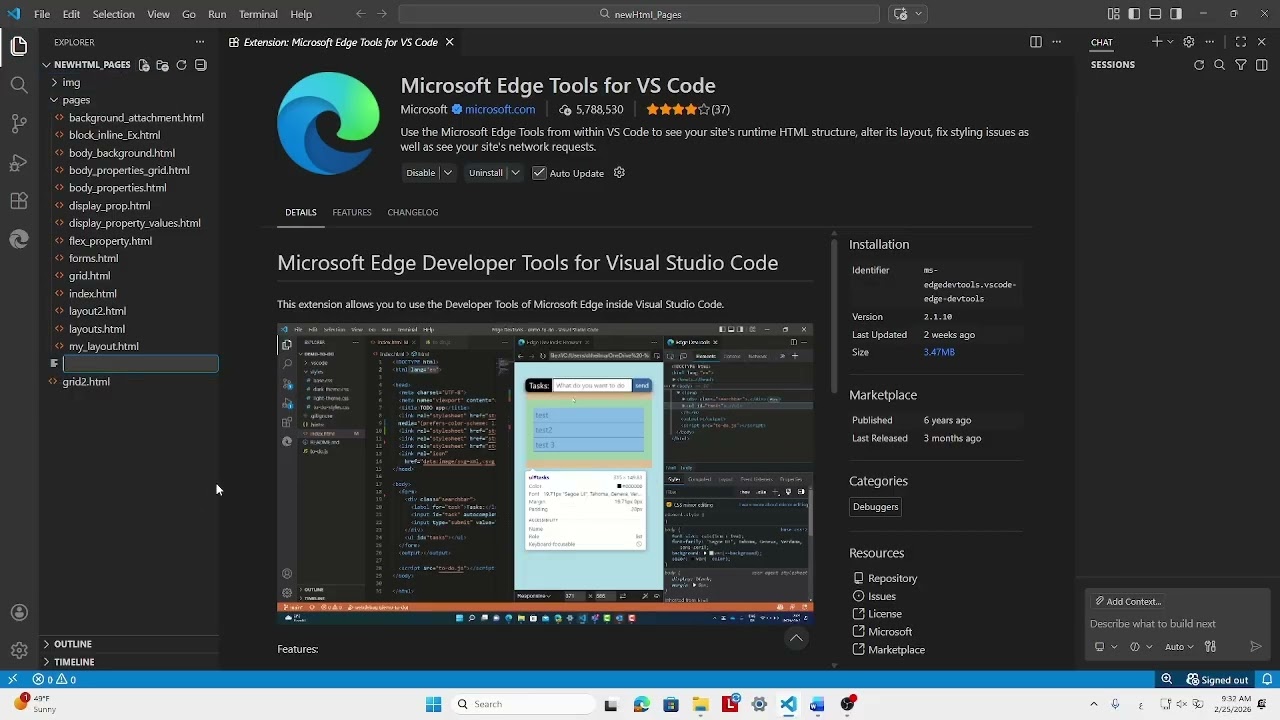Open session target dropdown with monitor icon
Screen dimensions: 1280x720
click(x=1105, y=647)
